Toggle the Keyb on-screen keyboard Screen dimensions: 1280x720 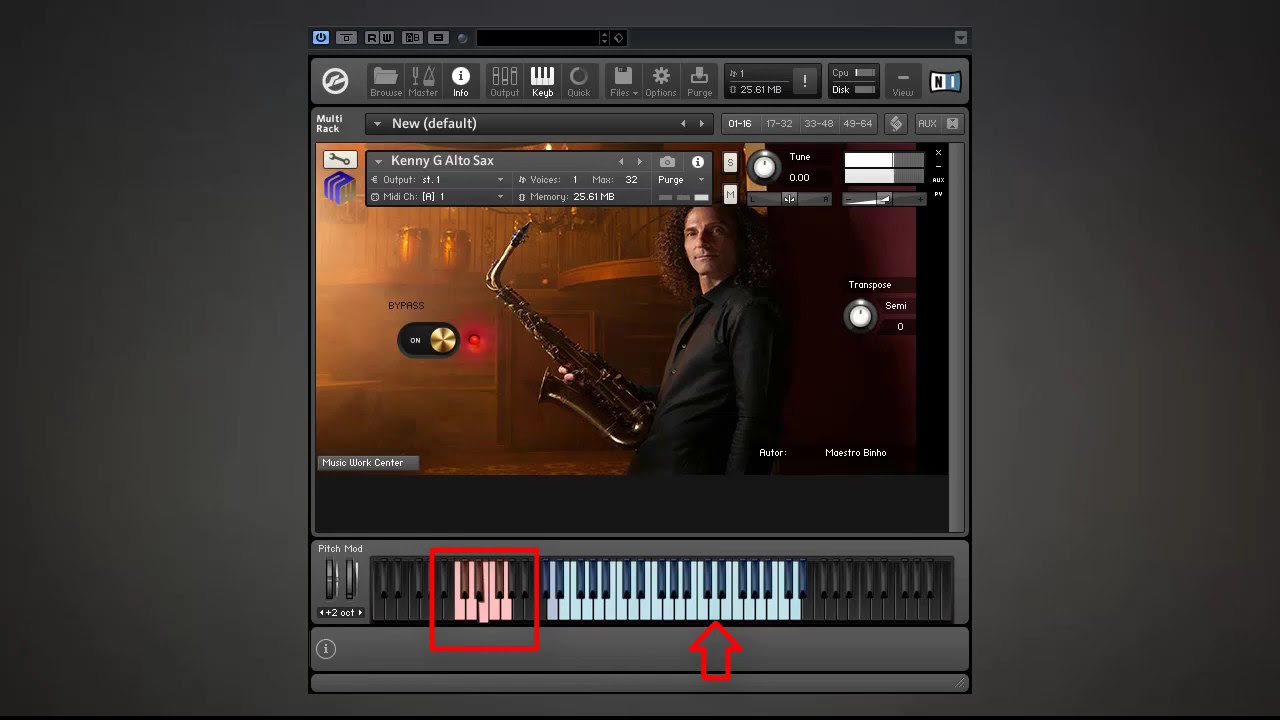coord(542,81)
